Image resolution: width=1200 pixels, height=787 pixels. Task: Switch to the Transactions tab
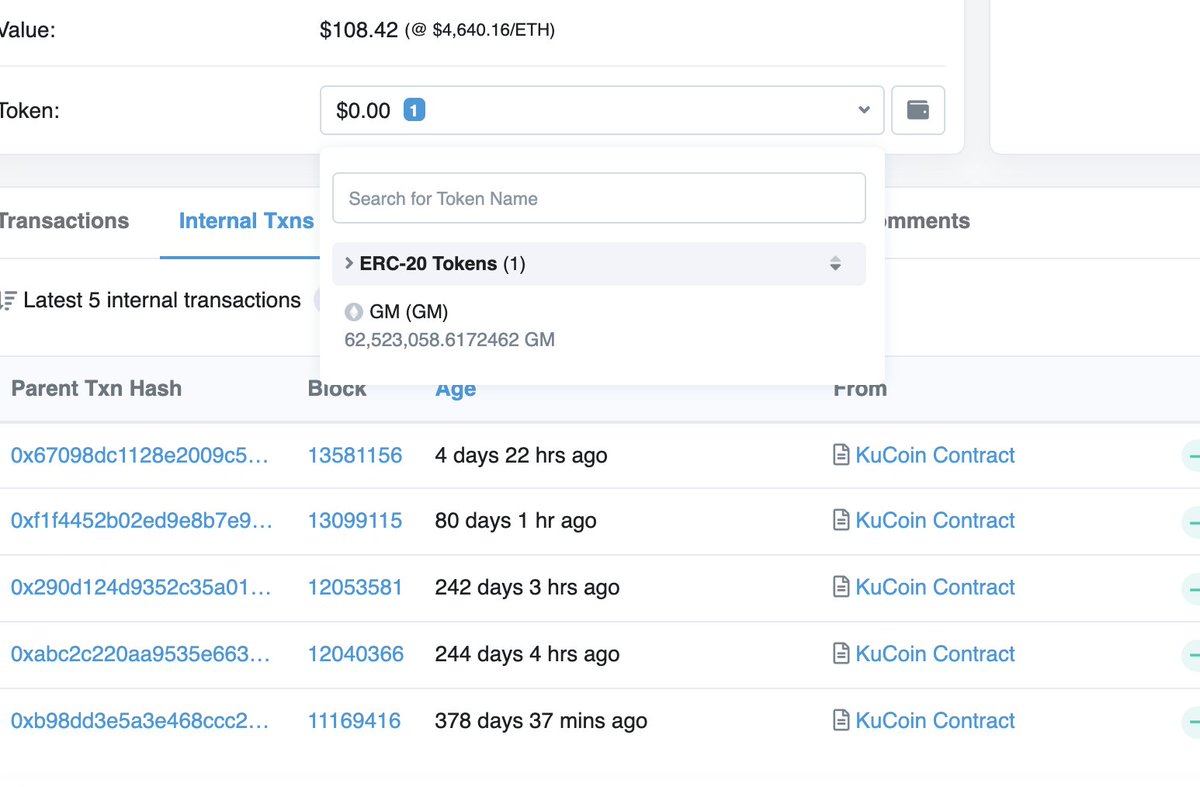pyautogui.click(x=63, y=221)
